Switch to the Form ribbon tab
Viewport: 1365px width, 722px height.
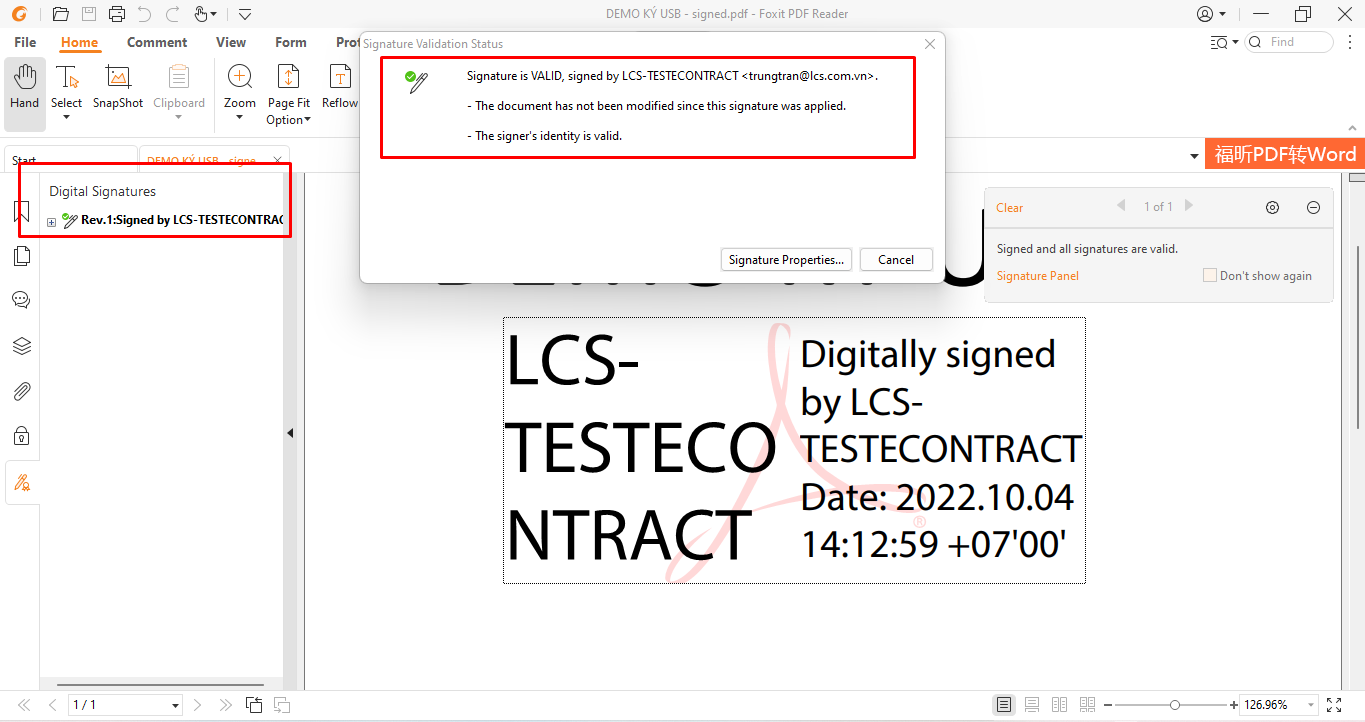(291, 42)
